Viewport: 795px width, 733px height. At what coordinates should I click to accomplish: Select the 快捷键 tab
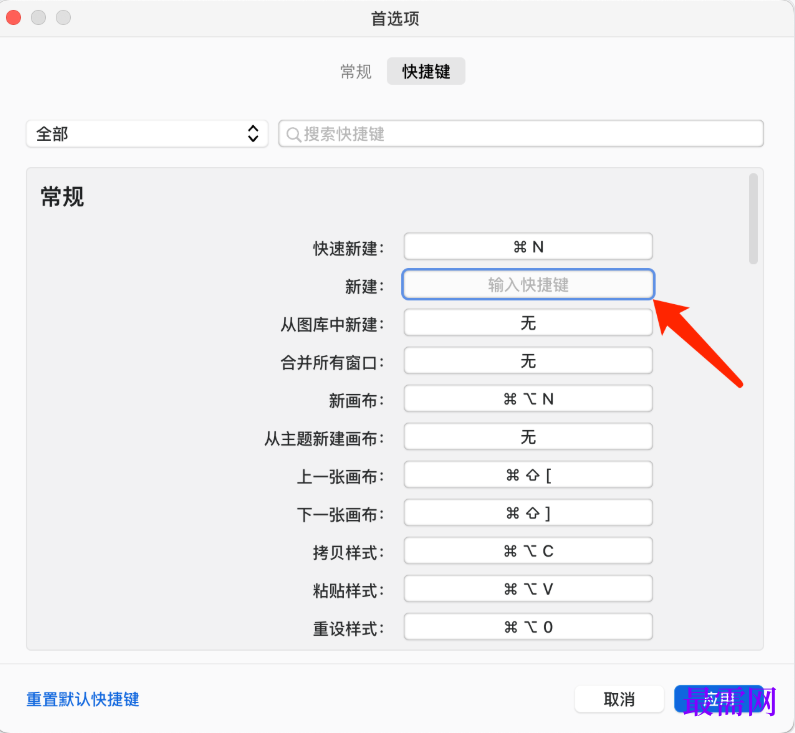426,71
